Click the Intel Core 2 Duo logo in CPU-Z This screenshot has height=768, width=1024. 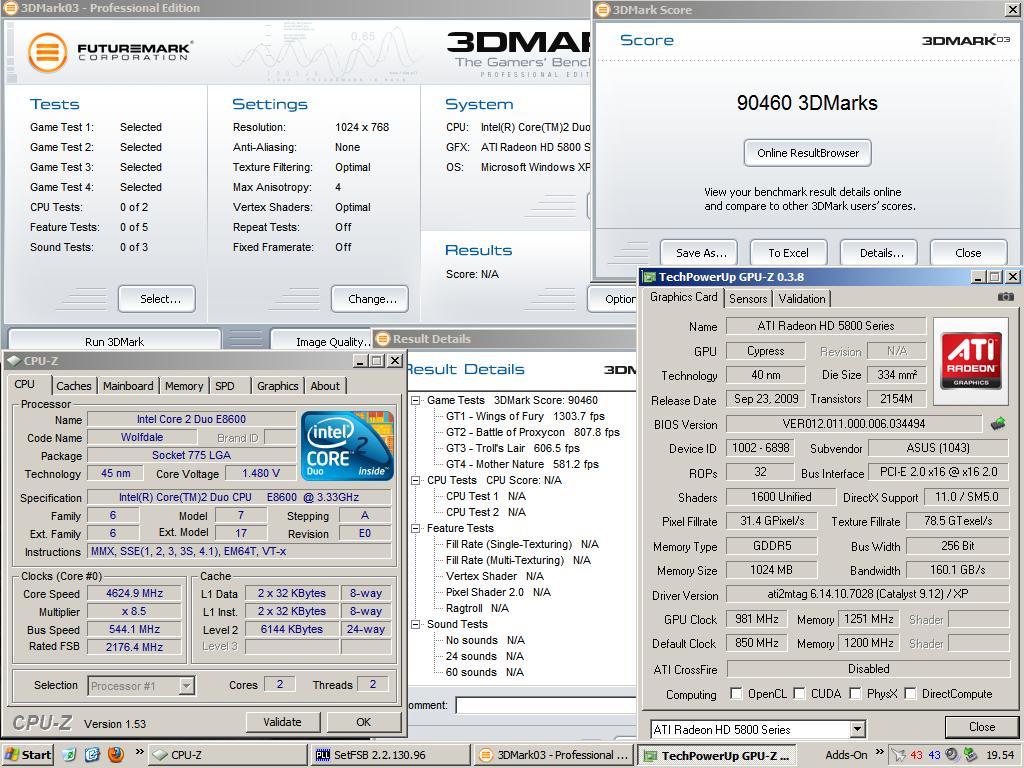click(347, 445)
